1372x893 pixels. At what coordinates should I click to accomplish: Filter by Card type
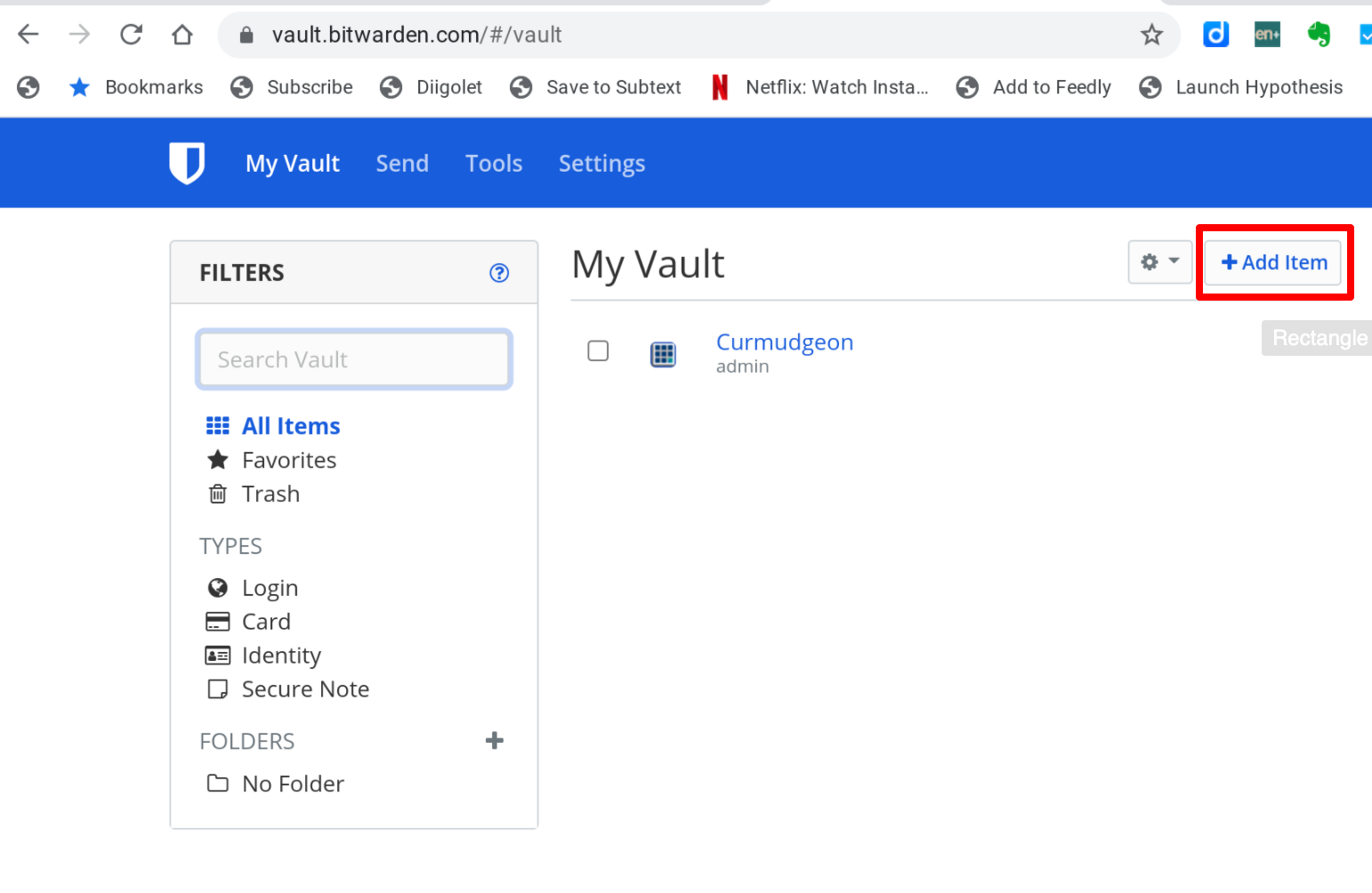point(248,622)
